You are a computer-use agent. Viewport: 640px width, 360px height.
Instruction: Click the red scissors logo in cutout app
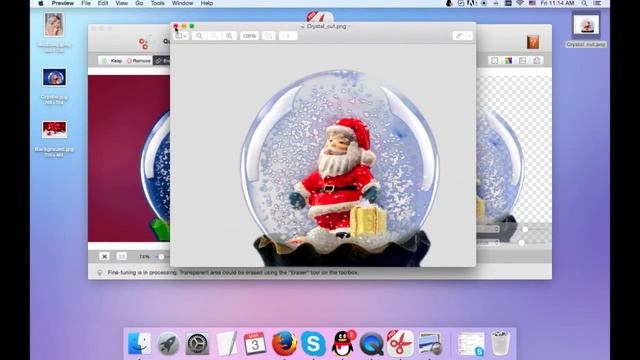143,43
